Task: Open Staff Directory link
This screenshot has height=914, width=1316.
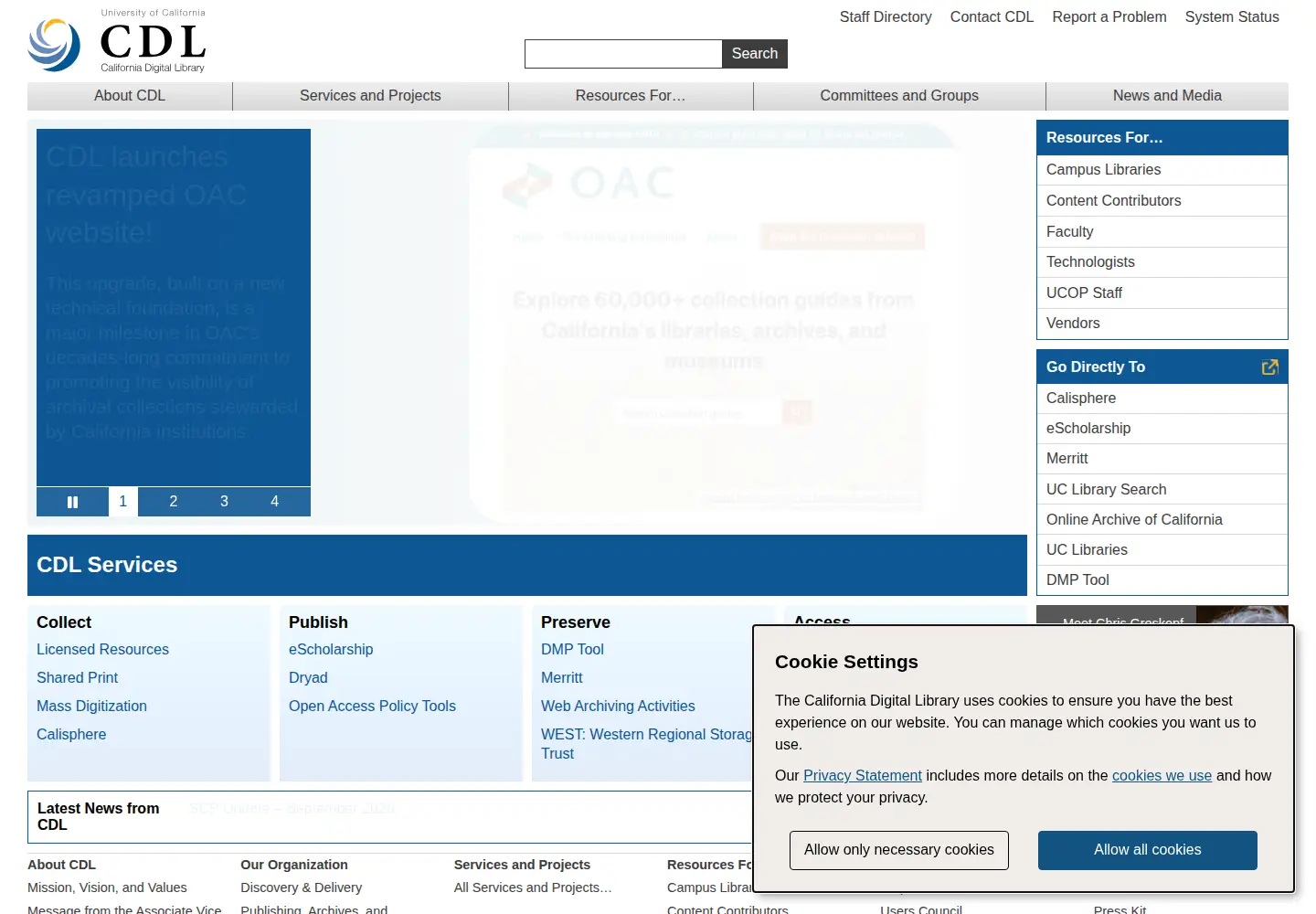Action: pos(886,16)
